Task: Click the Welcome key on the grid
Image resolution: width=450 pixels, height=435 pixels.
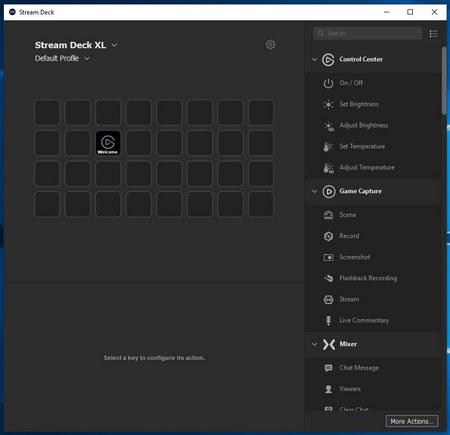Action: tap(108, 143)
